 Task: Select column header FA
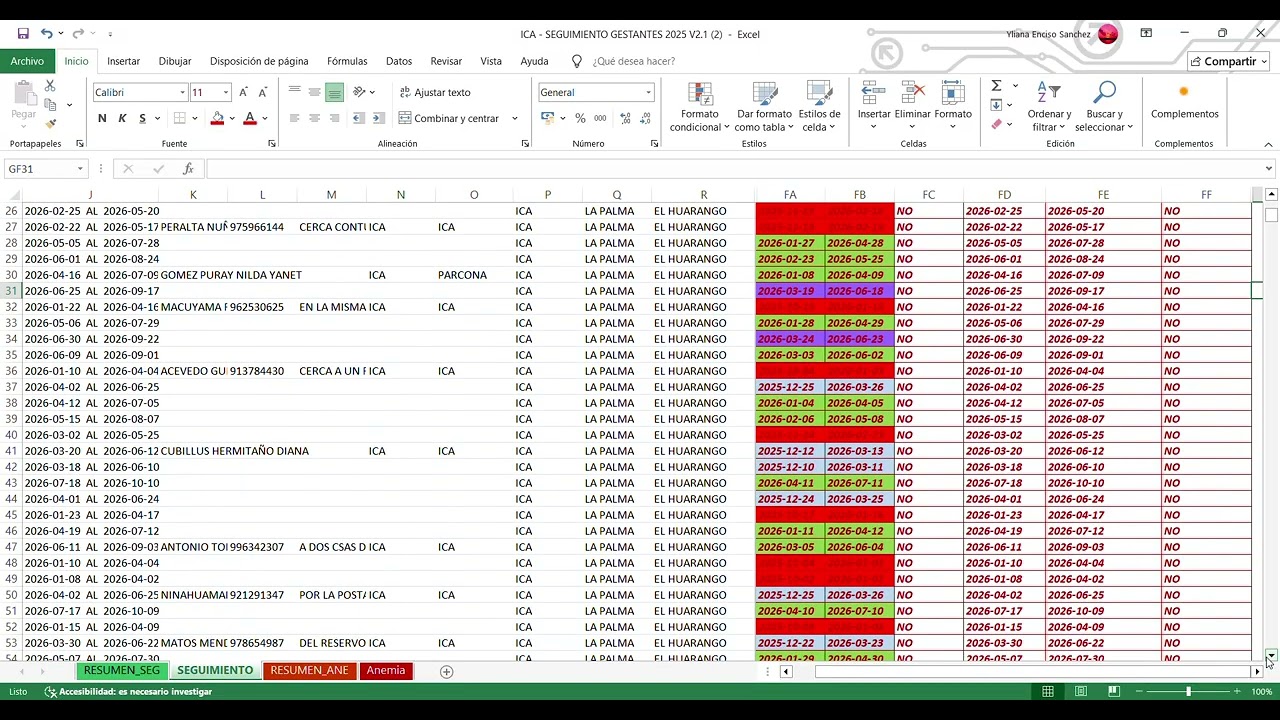790,194
